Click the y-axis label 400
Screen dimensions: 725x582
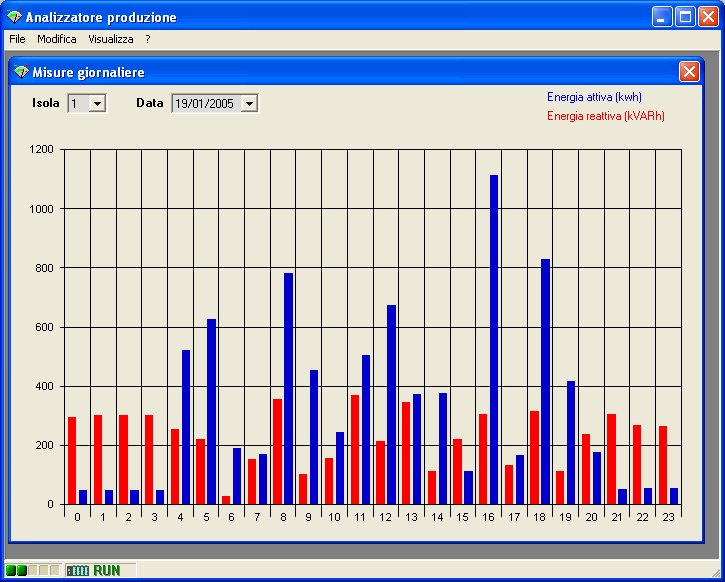(45, 386)
